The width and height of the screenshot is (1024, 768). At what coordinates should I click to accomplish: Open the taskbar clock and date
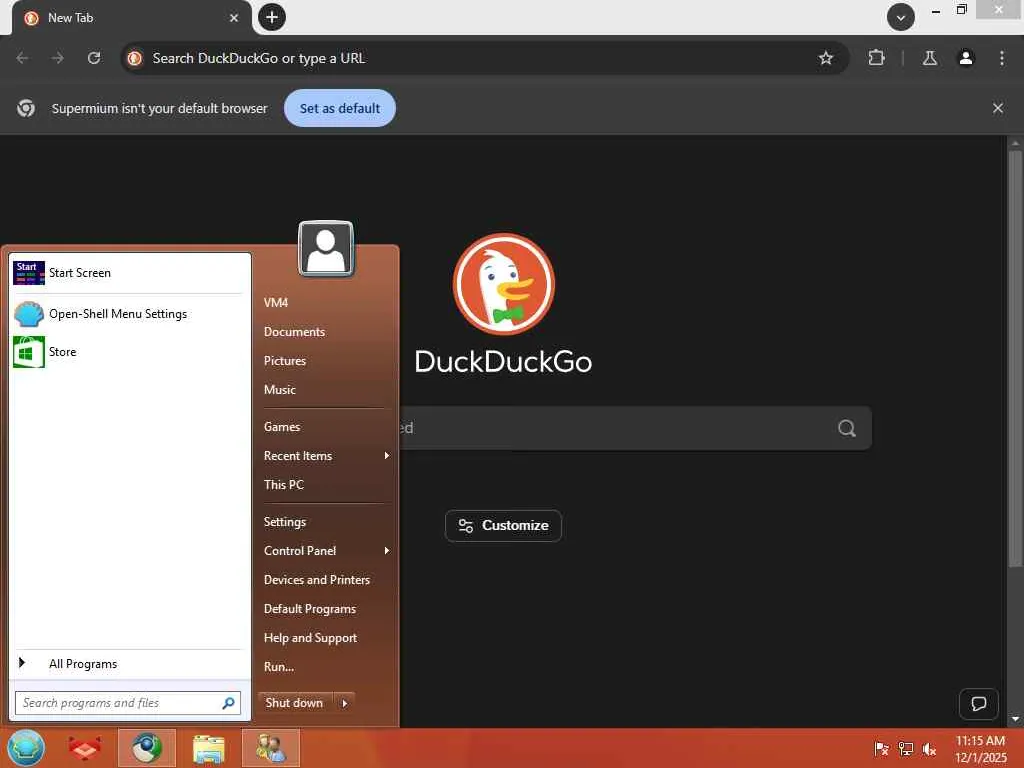tap(980, 749)
